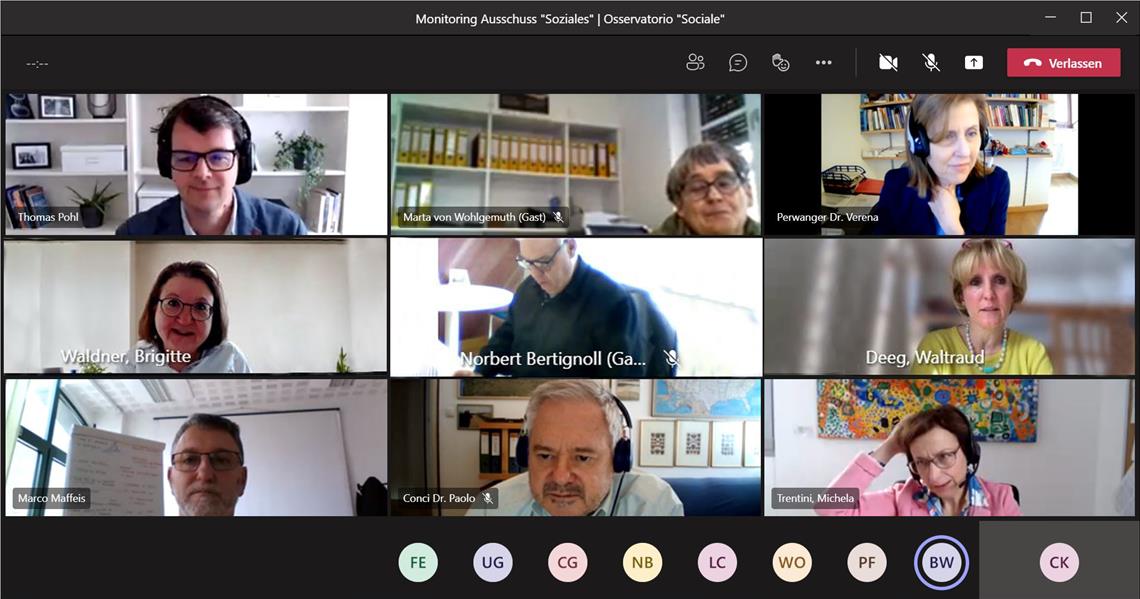Select the Deeg, Waltraud video tile
The height and width of the screenshot is (599, 1140).
(x=949, y=306)
